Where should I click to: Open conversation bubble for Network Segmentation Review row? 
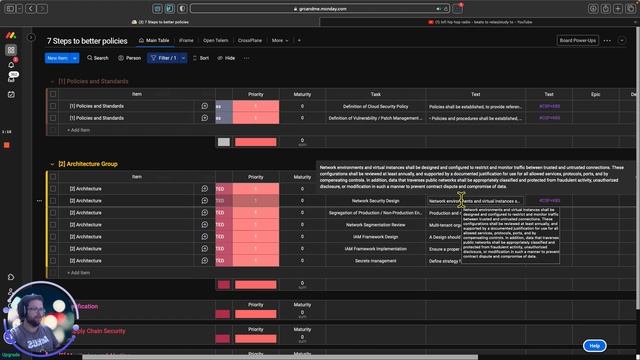point(204,224)
